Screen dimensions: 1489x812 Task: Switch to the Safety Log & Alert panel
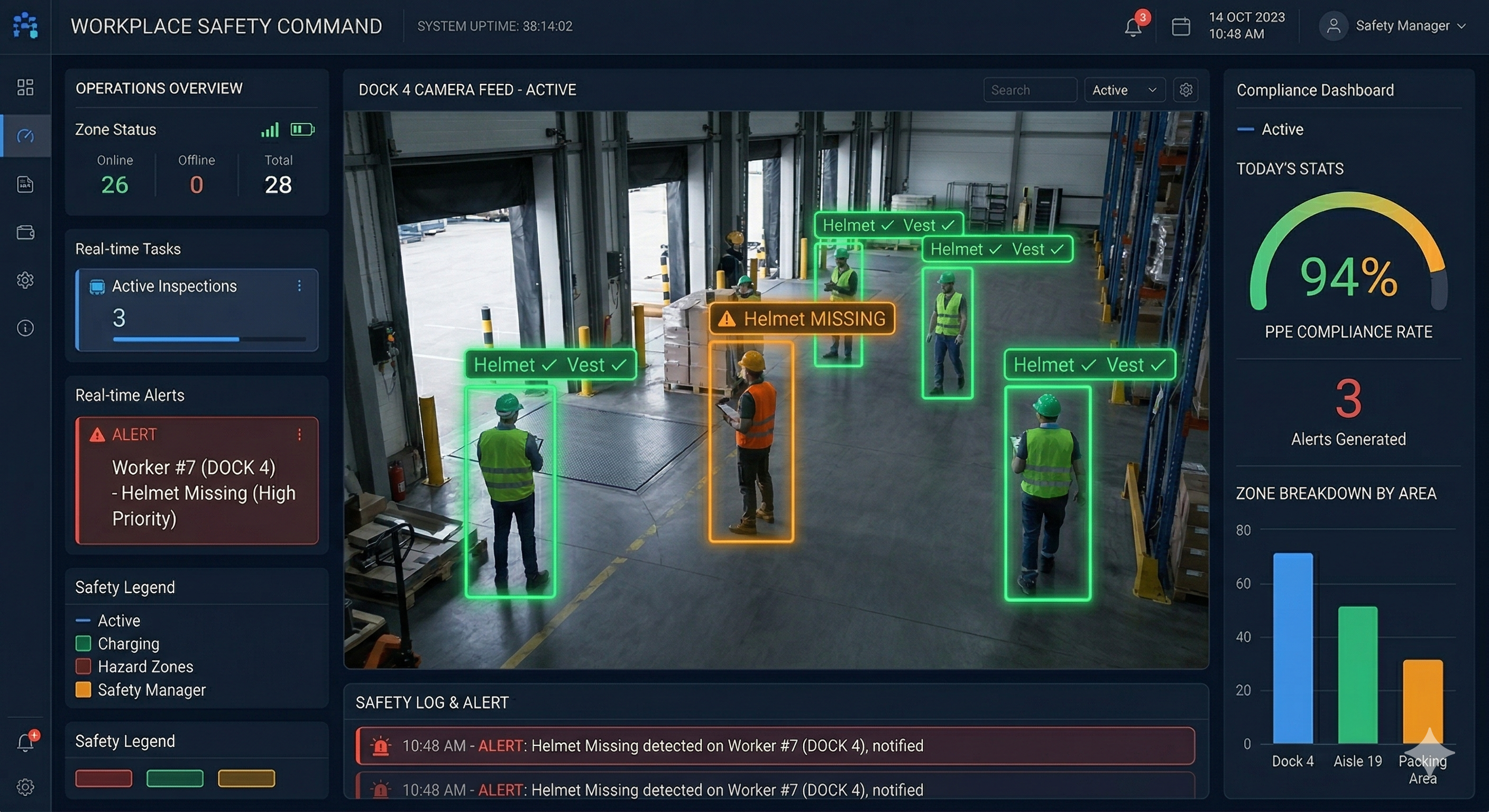click(433, 703)
